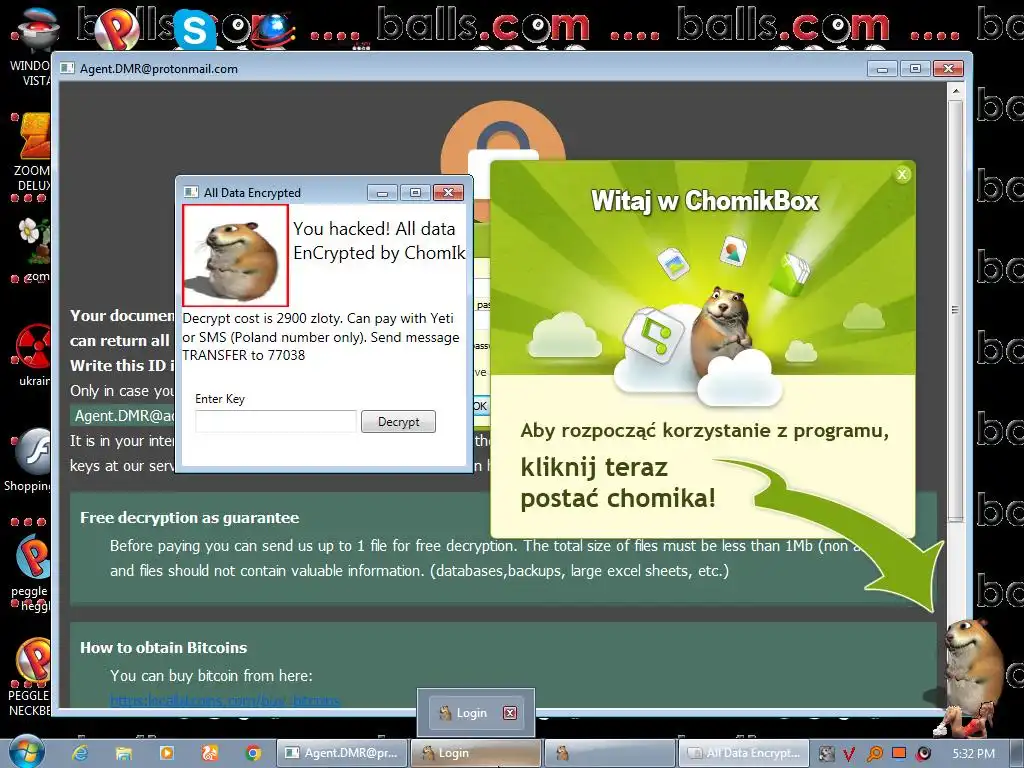Image resolution: width=1024 pixels, height=768 pixels.
Task: Click the Agent.DMR email address field
Action: click(124, 415)
